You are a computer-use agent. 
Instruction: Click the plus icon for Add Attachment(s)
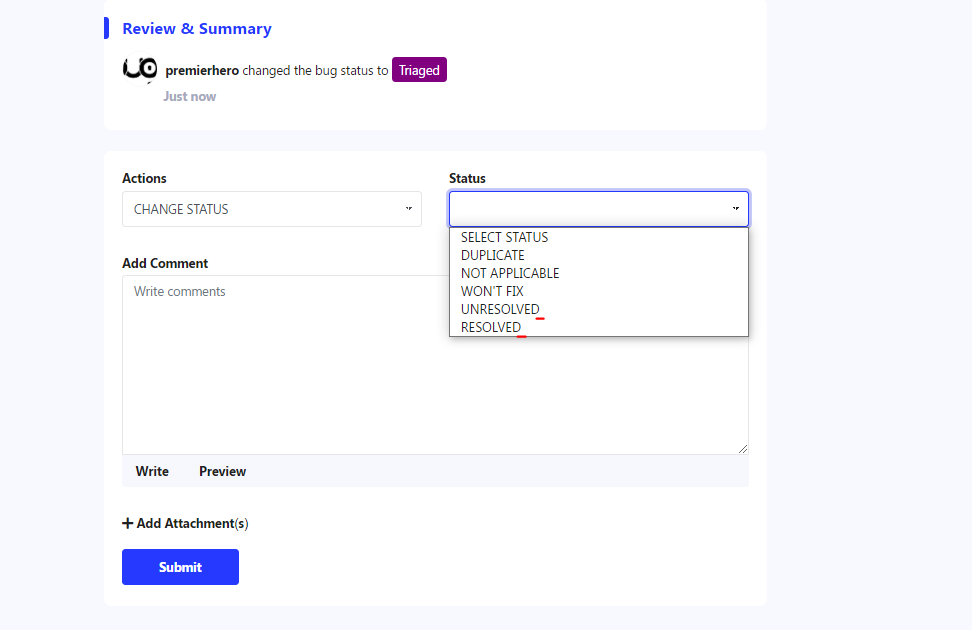[127, 523]
